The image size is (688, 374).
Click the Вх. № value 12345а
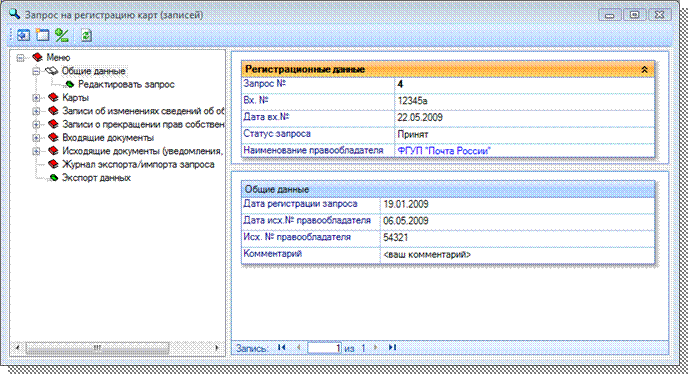tap(412, 101)
